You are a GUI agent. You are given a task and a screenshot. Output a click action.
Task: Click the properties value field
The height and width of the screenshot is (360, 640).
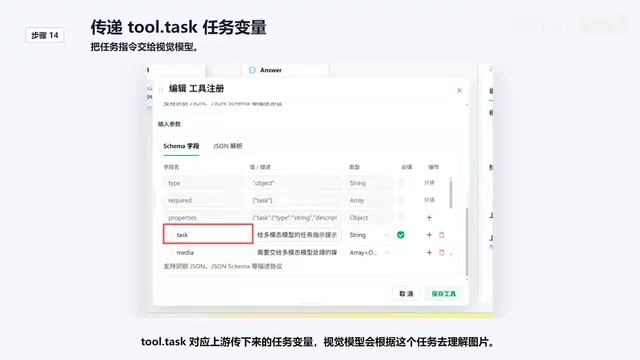coord(294,218)
